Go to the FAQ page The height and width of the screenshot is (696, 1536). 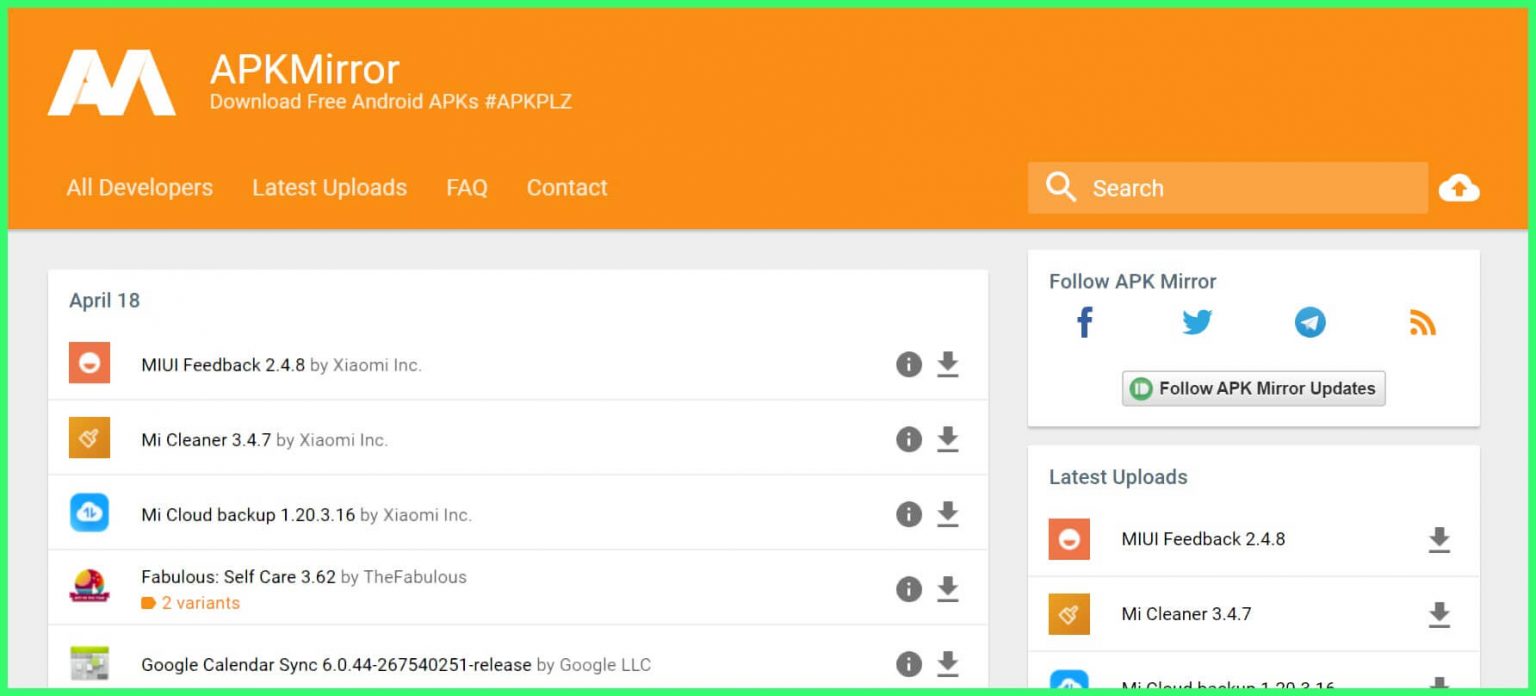coord(467,187)
